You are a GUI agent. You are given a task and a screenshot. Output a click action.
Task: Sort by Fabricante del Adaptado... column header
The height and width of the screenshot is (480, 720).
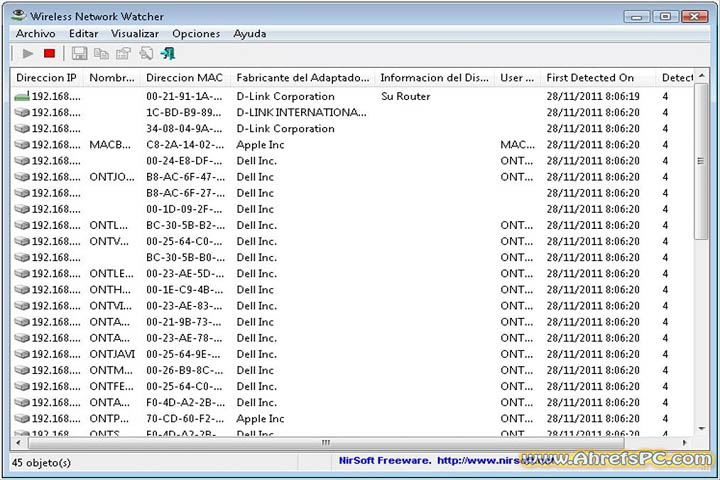[x=303, y=78]
